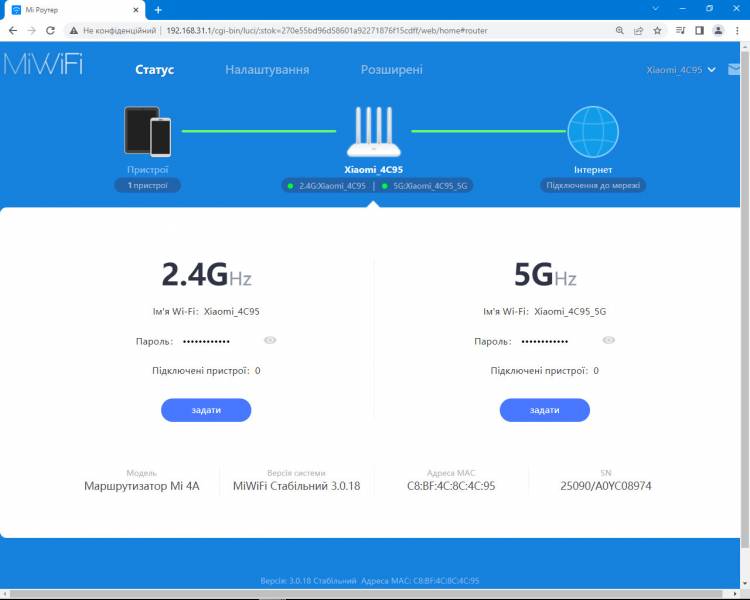Open the zoom magnifier icon in address bar
750x600 pixels.
click(619, 31)
